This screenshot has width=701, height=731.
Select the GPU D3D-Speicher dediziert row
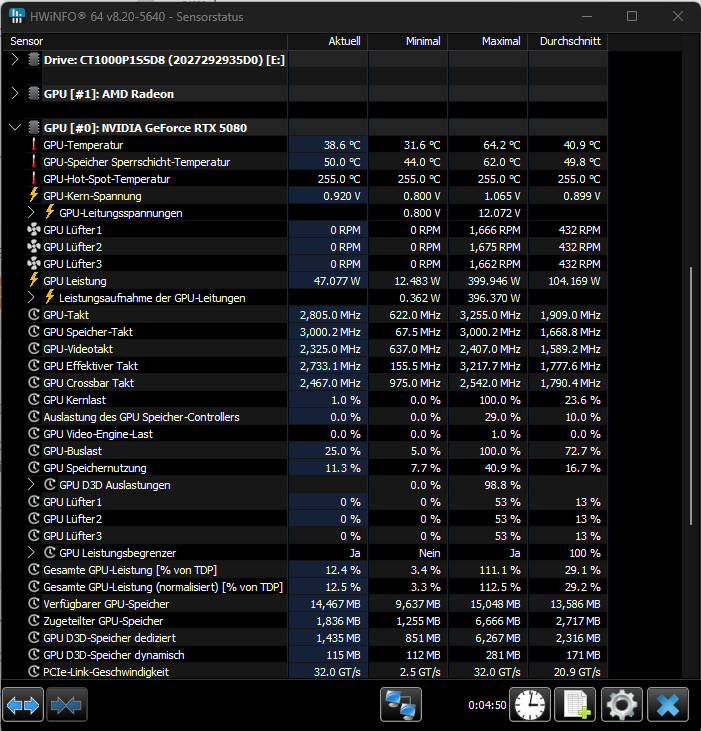pos(110,638)
